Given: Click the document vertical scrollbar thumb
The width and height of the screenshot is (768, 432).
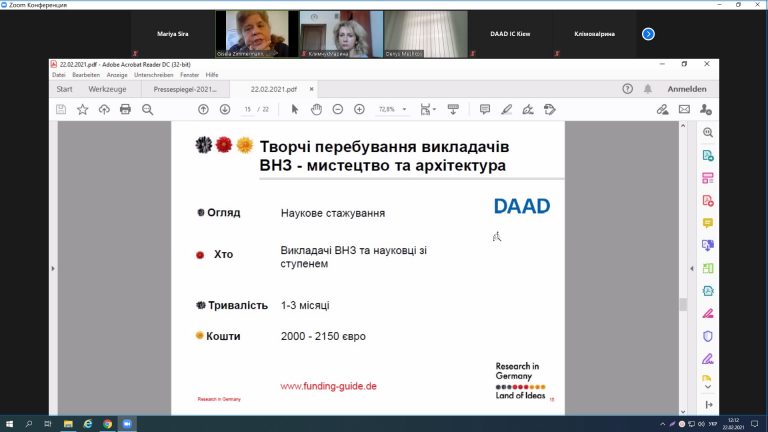Looking at the screenshot, I should [x=683, y=305].
